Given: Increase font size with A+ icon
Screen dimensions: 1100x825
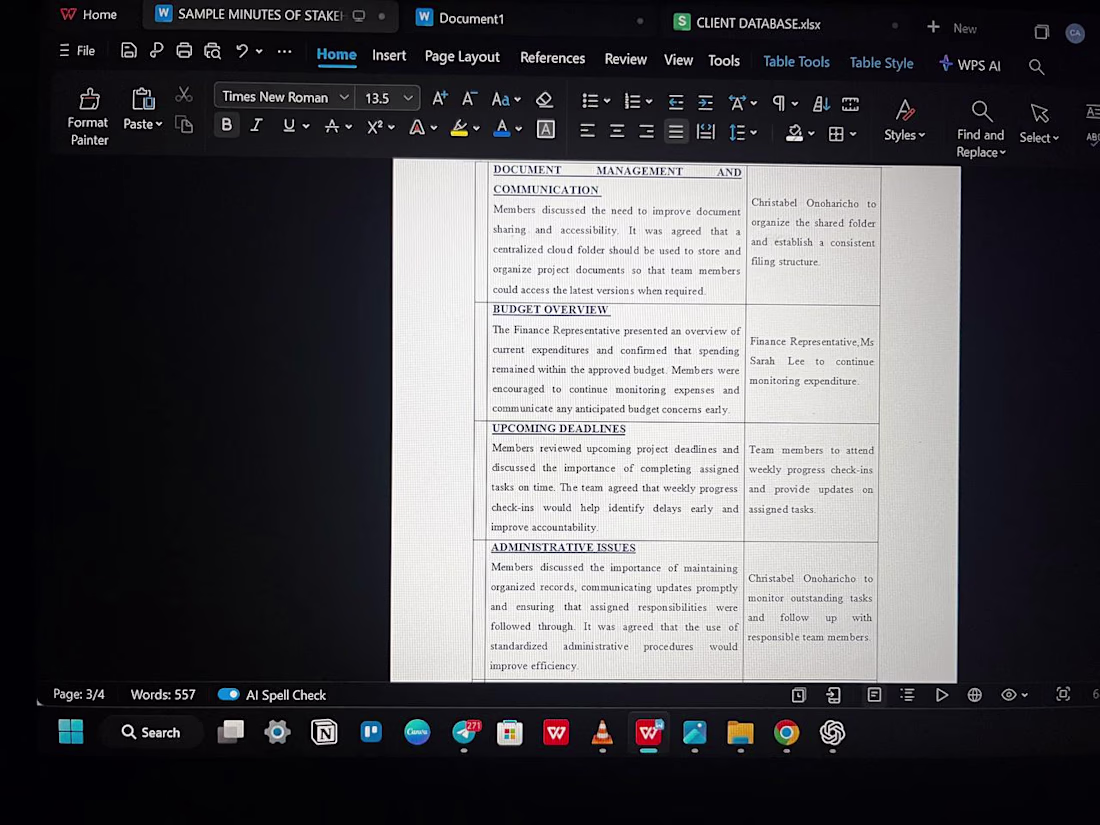Looking at the screenshot, I should pos(440,99).
